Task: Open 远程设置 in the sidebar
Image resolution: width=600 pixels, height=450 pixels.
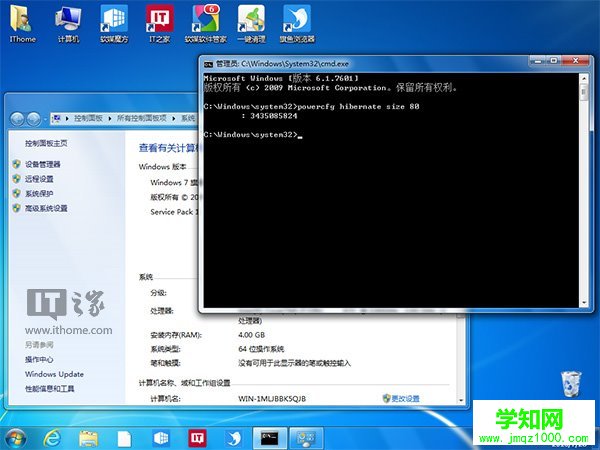Action: 39,179
